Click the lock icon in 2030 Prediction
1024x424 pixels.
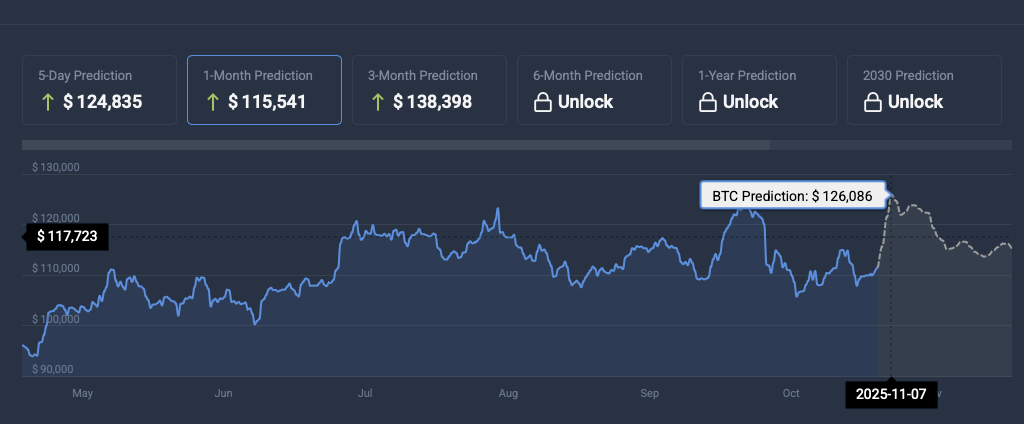872,102
